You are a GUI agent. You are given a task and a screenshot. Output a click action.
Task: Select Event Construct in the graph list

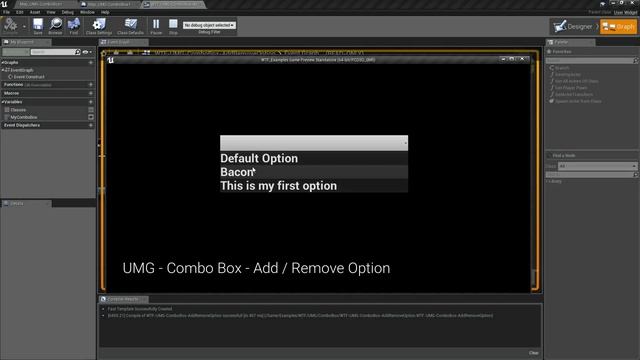(x=29, y=77)
